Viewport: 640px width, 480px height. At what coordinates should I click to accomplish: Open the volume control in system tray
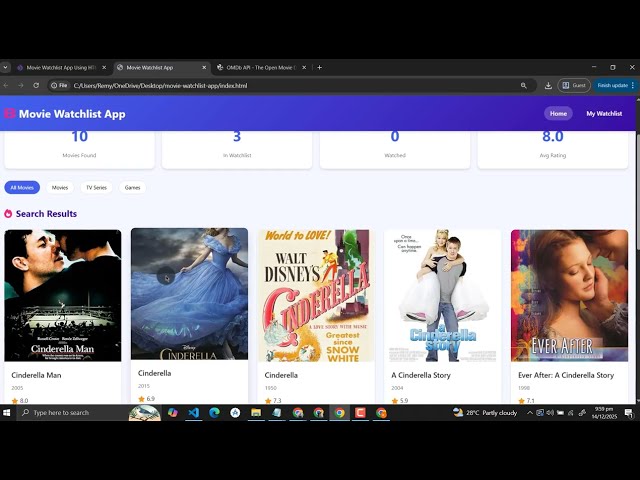tap(550, 413)
